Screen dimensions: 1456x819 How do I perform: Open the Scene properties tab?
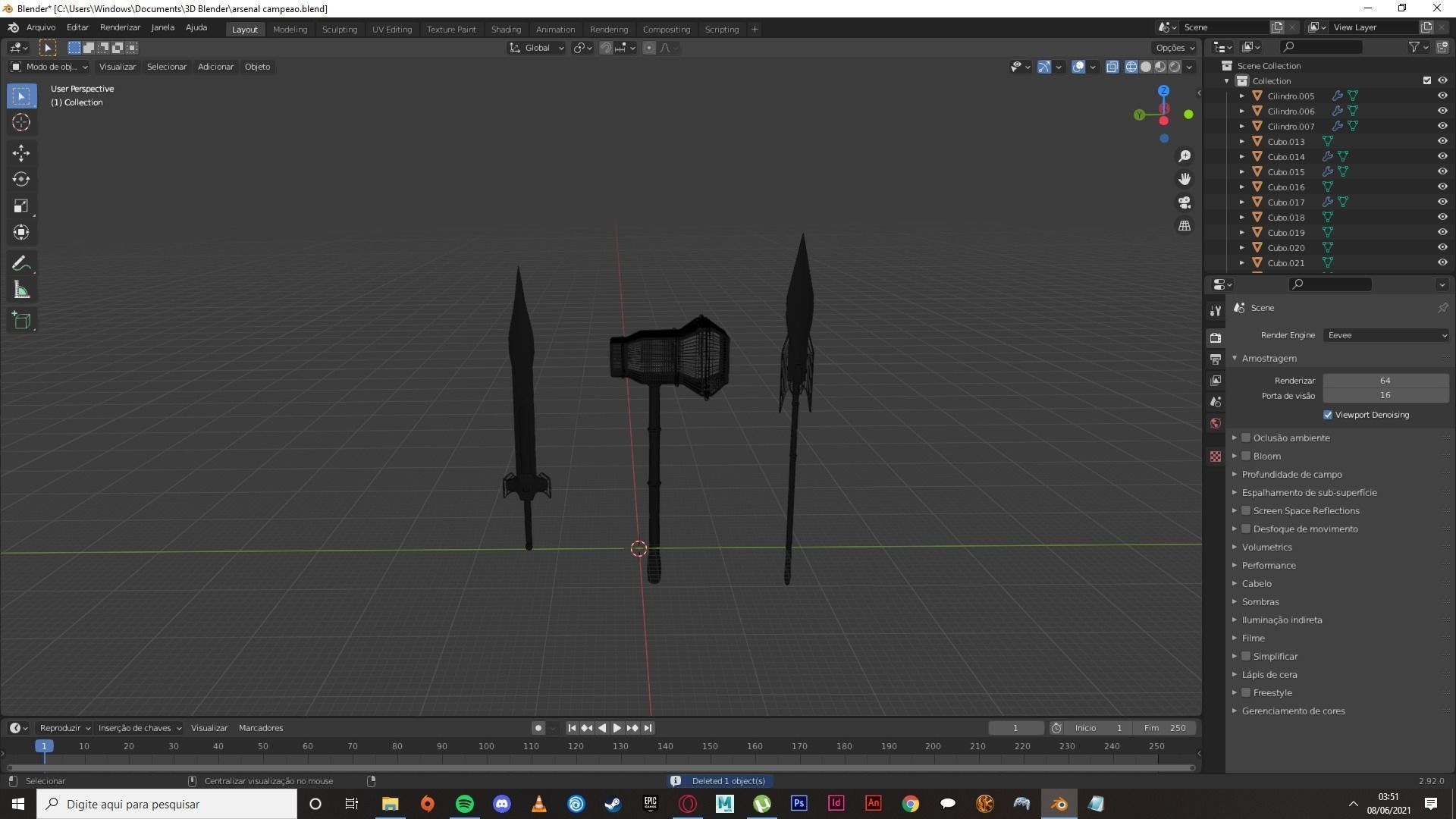point(1216,401)
